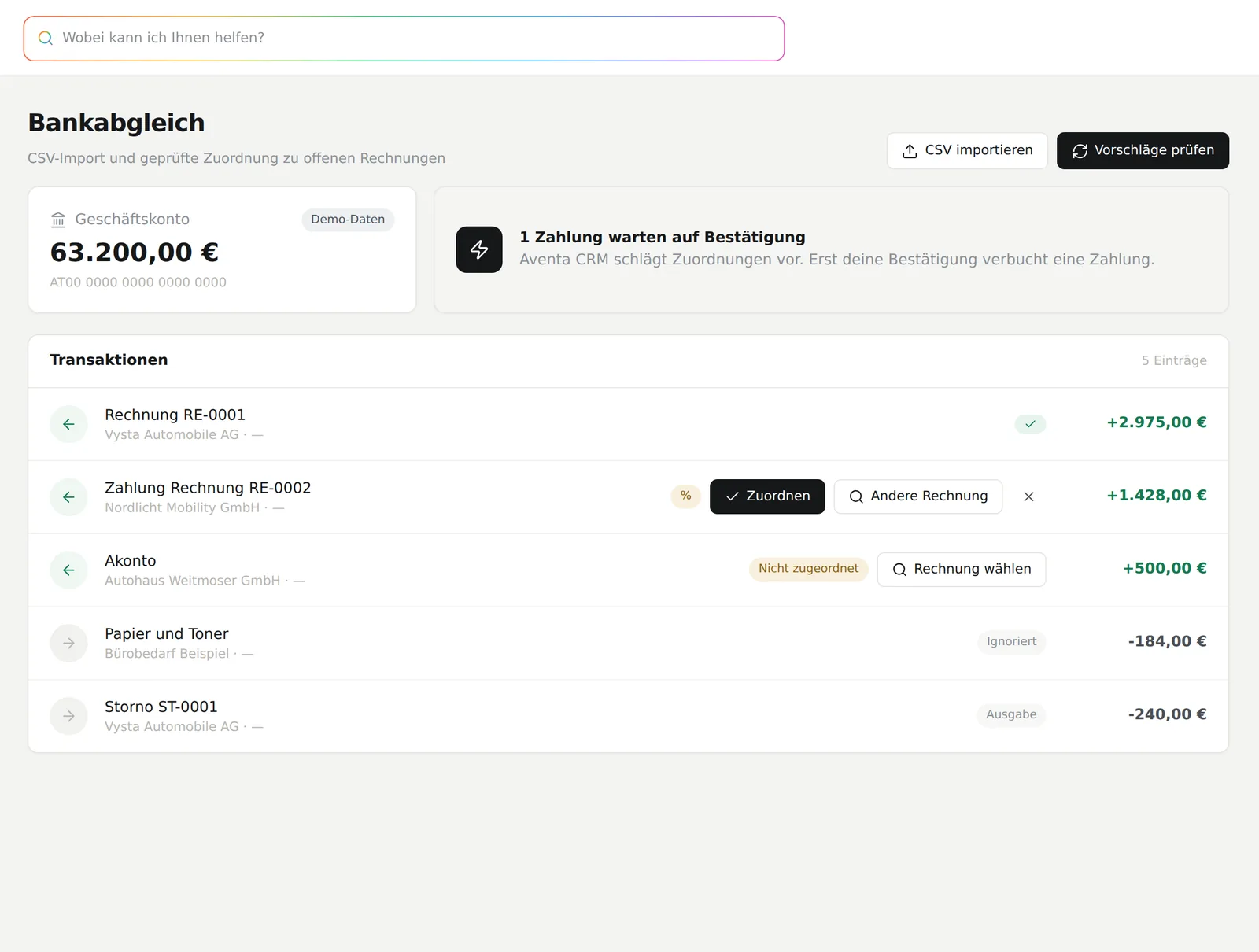Select the amount -184,00 €
Viewport: 1259px width, 952px height.
(1167, 642)
